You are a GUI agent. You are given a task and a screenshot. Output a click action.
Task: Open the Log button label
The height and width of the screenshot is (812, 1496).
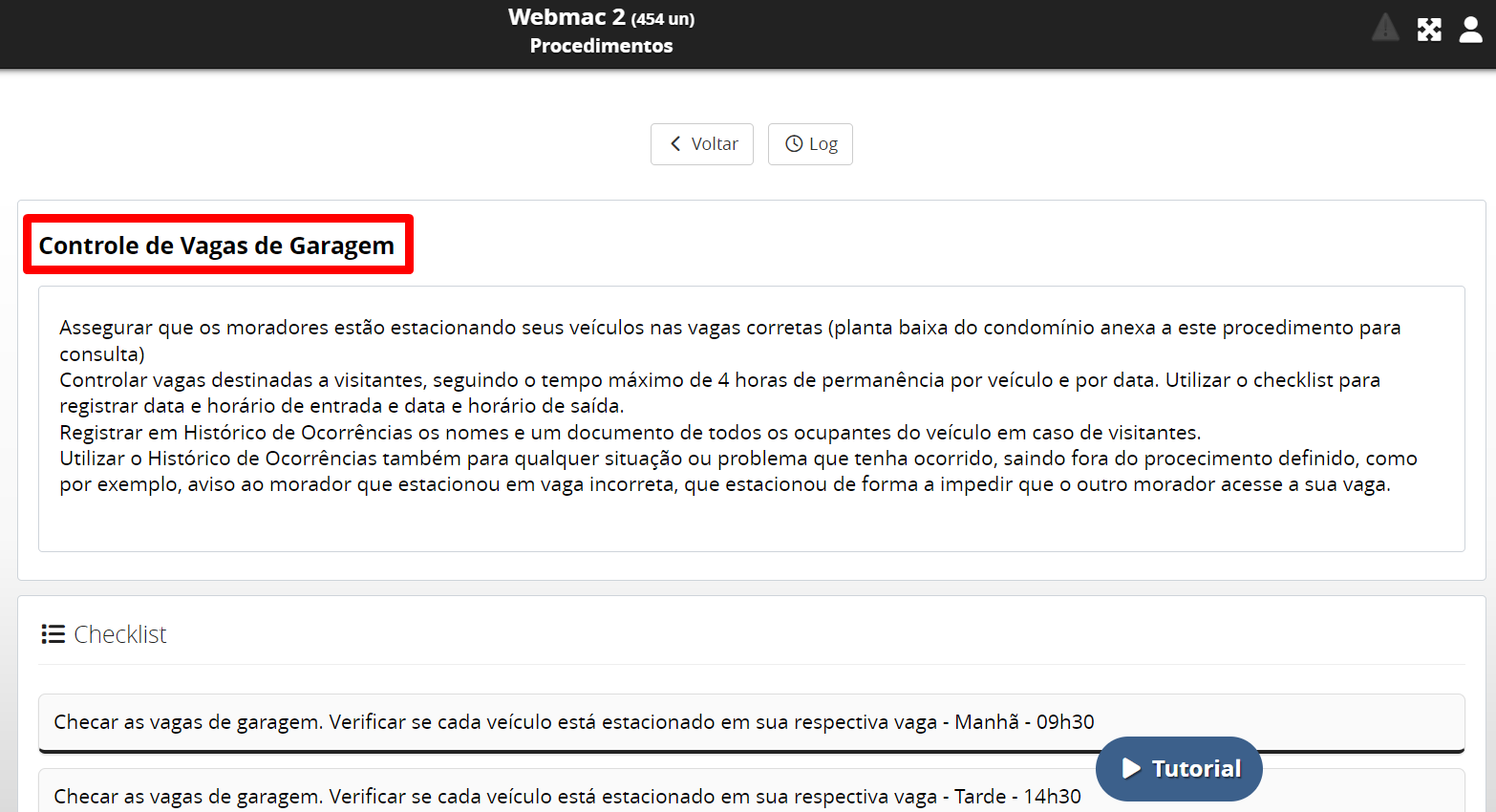(823, 144)
